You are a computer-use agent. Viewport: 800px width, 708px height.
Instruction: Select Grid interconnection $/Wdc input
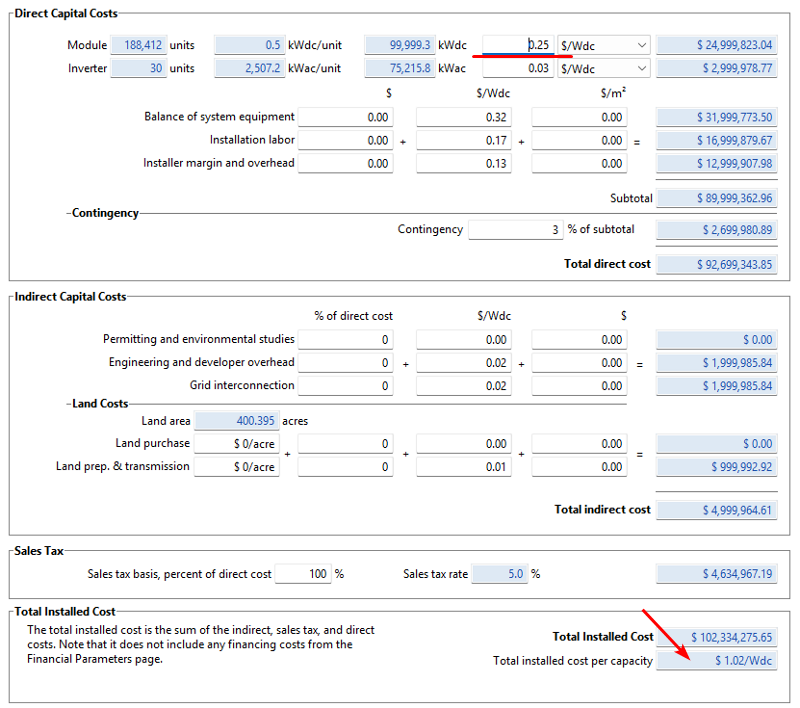463,386
